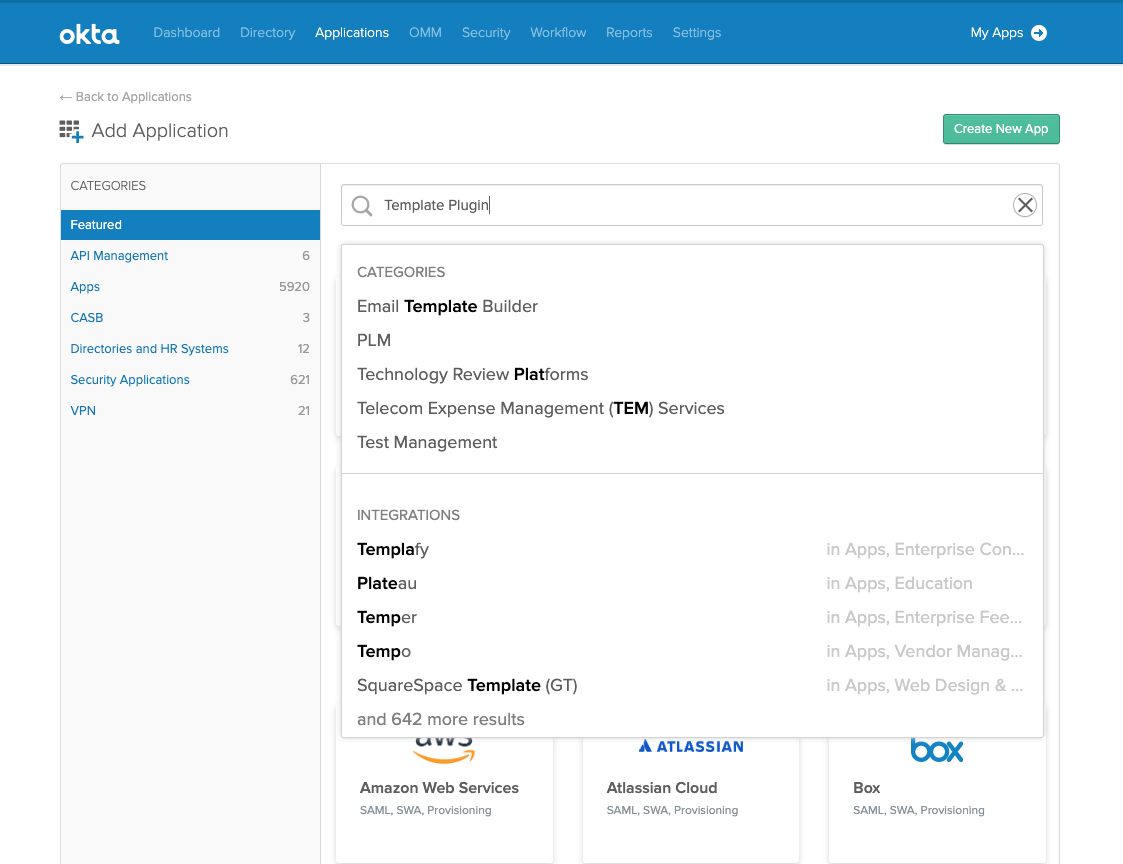The image size is (1123, 864).
Task: Click the search magnifier icon
Action: [x=362, y=206]
